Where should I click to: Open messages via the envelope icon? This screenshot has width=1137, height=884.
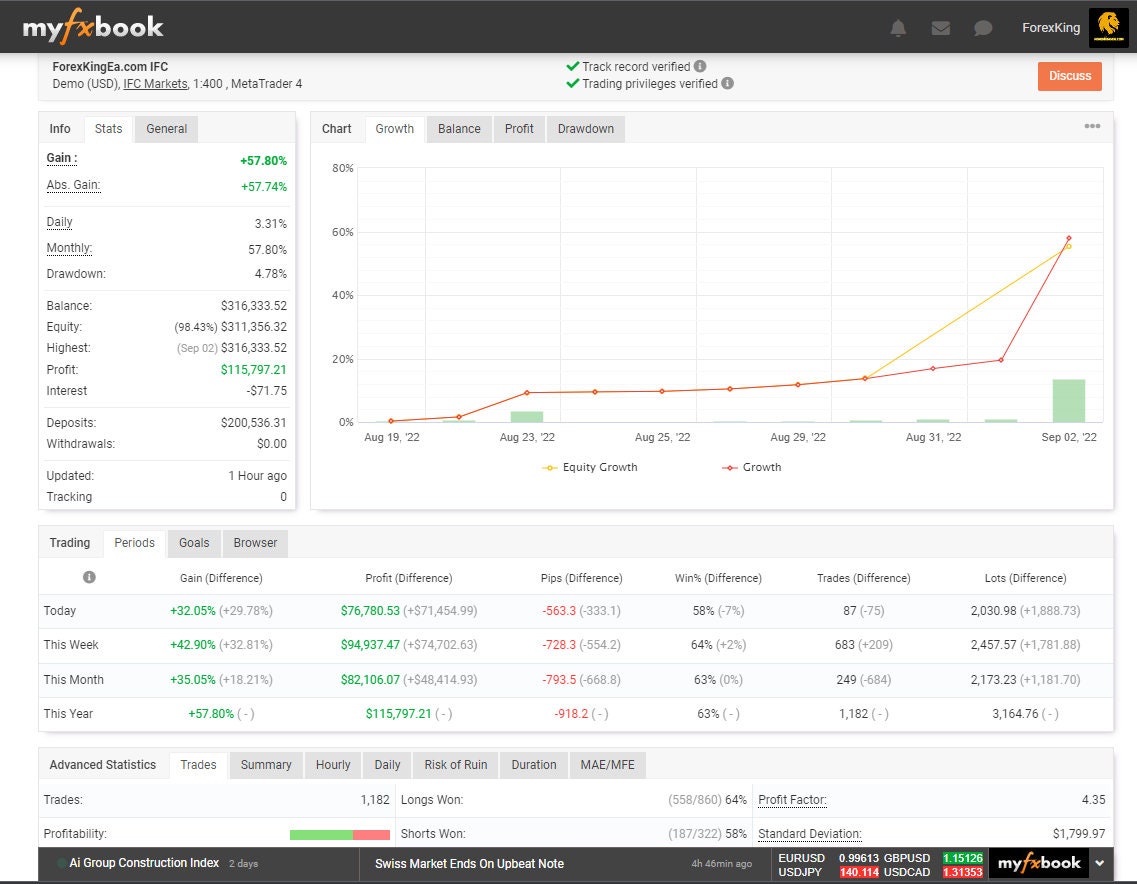click(x=940, y=28)
